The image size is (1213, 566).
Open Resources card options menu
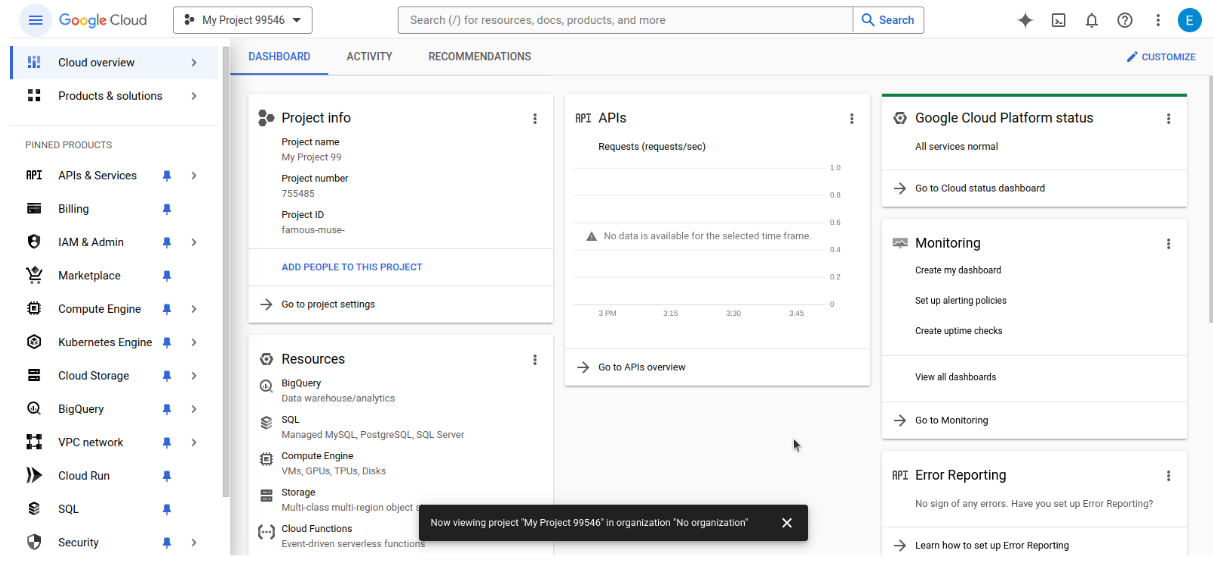(535, 360)
